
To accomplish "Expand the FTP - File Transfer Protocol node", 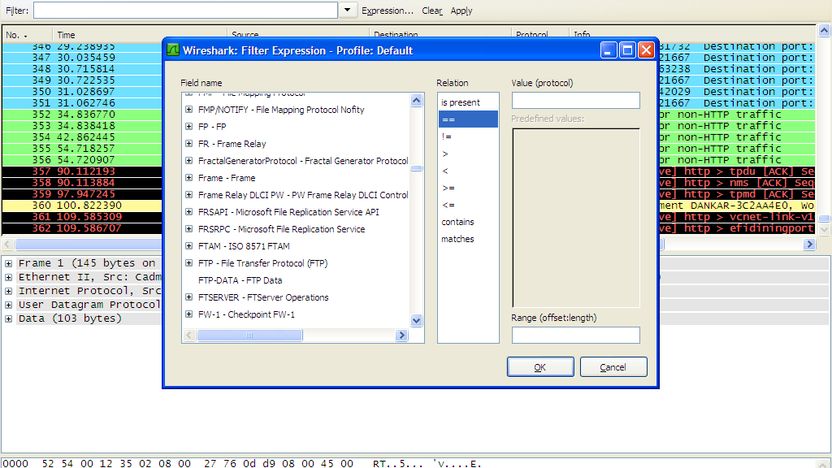I will [188, 263].
